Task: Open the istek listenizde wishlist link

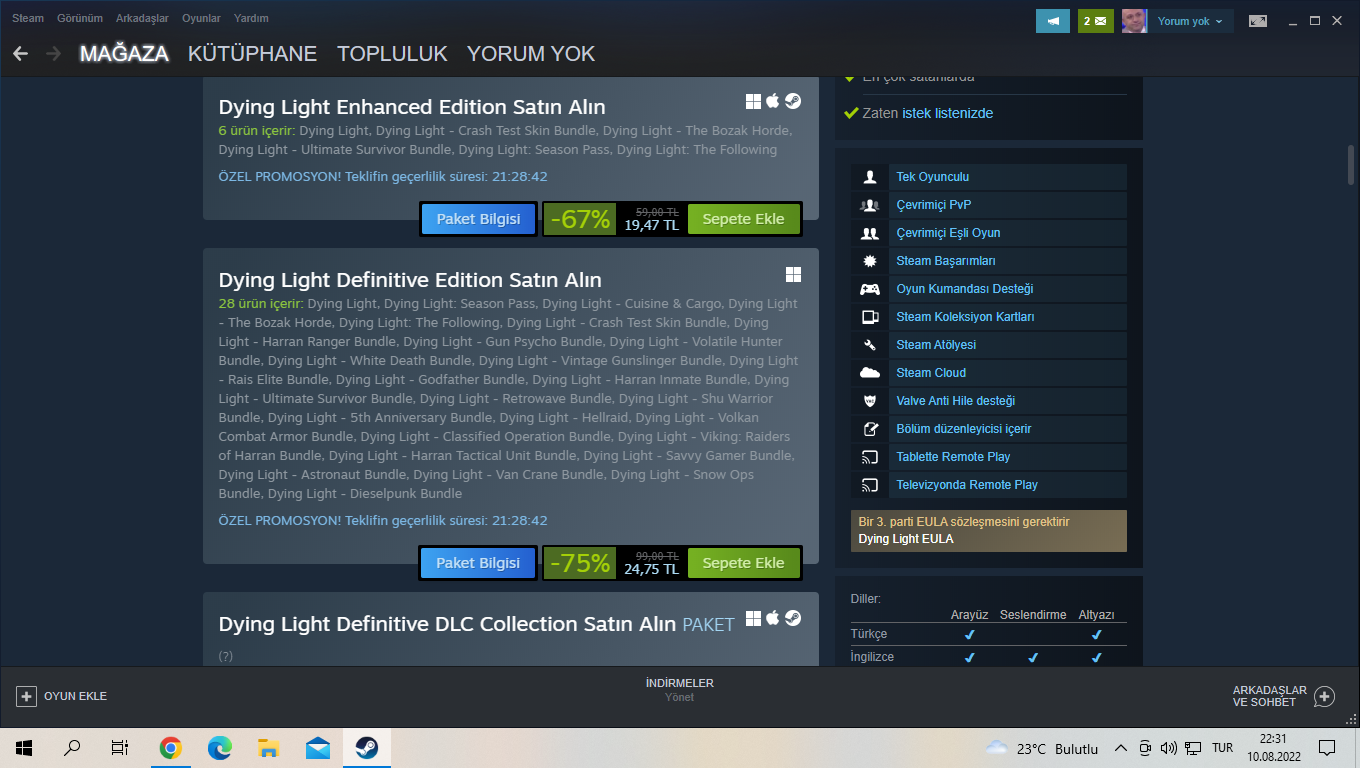Action: [947, 113]
